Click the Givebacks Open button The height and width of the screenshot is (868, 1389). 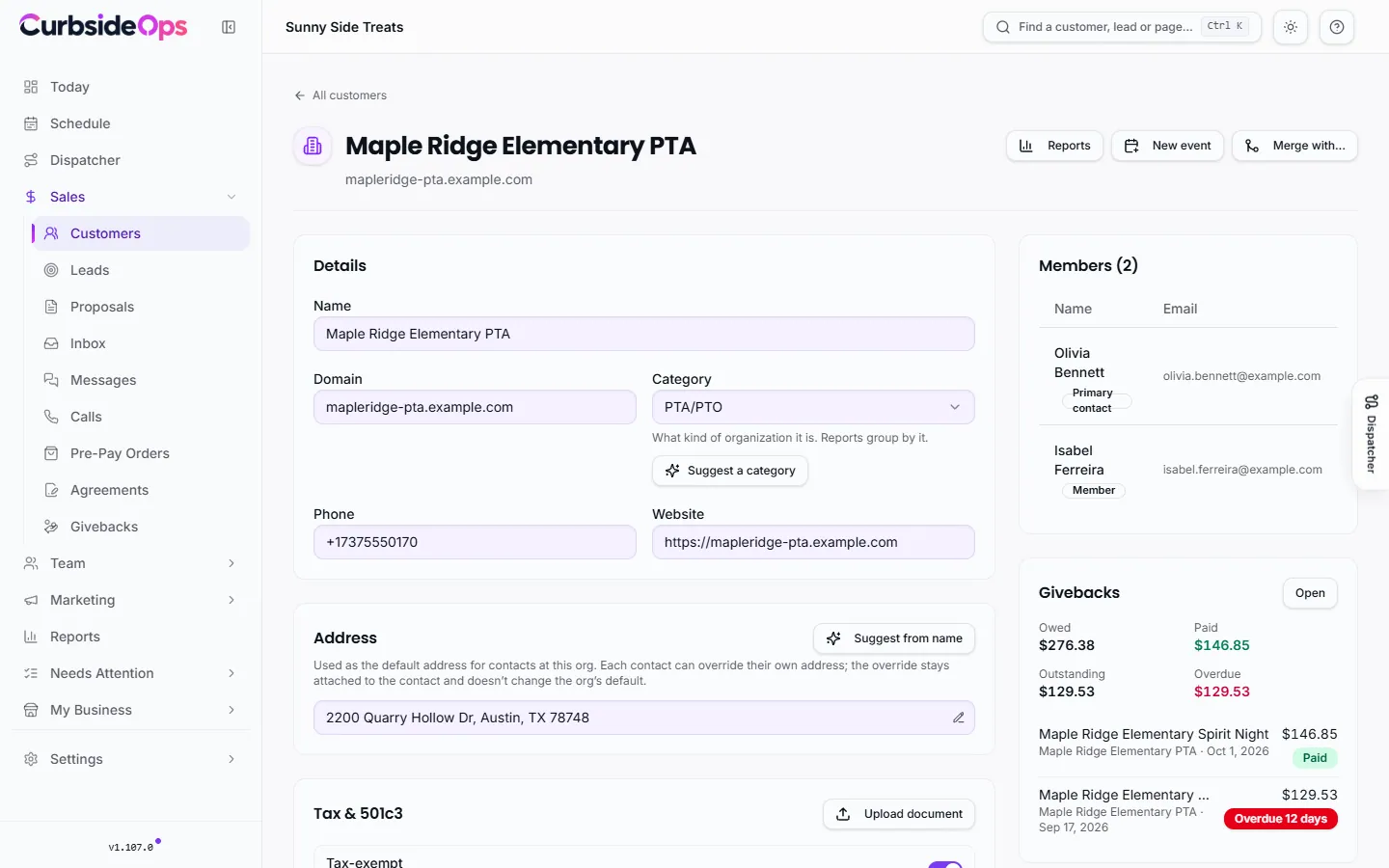(1310, 593)
